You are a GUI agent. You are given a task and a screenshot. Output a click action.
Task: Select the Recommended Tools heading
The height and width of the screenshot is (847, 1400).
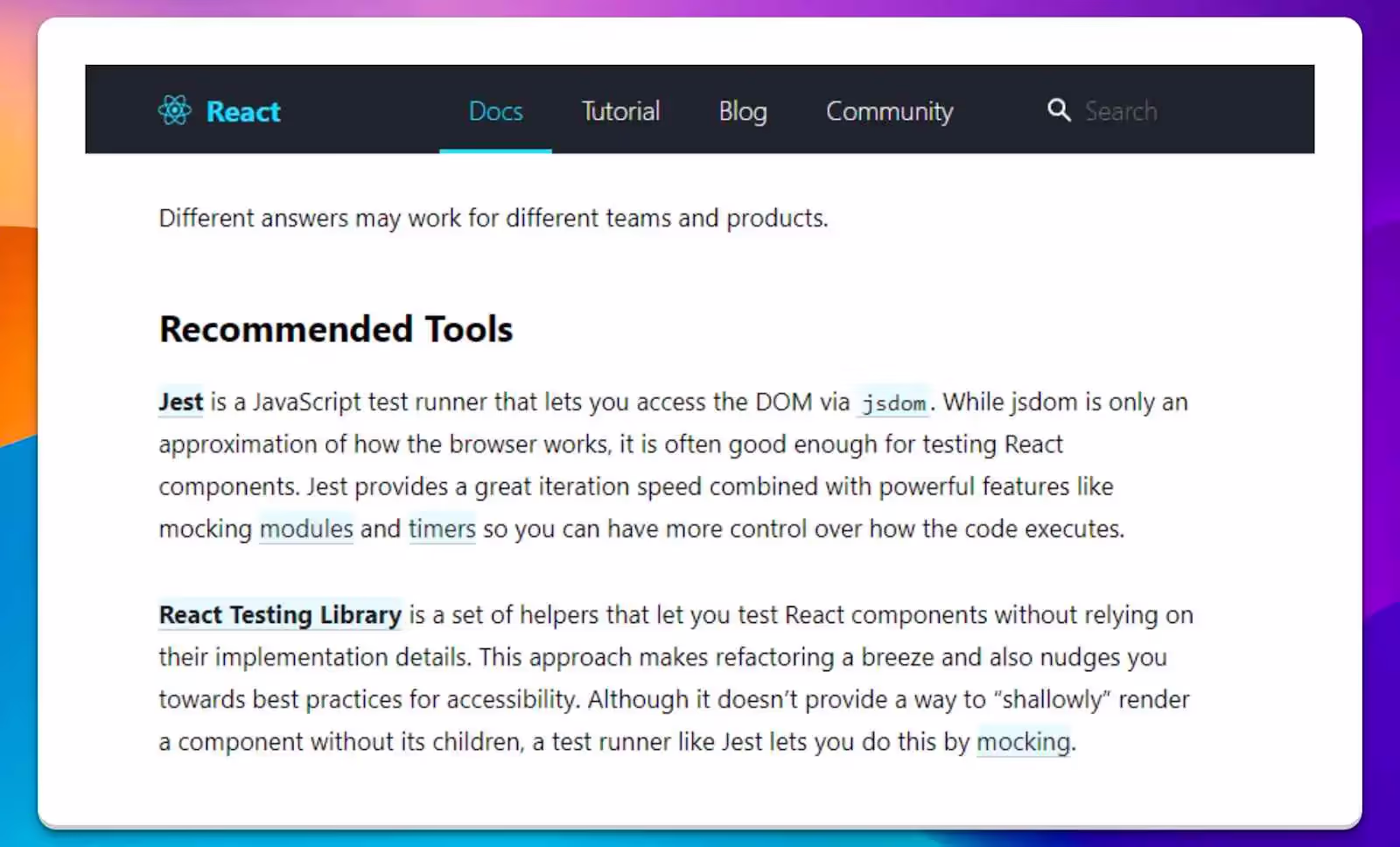coord(336,329)
